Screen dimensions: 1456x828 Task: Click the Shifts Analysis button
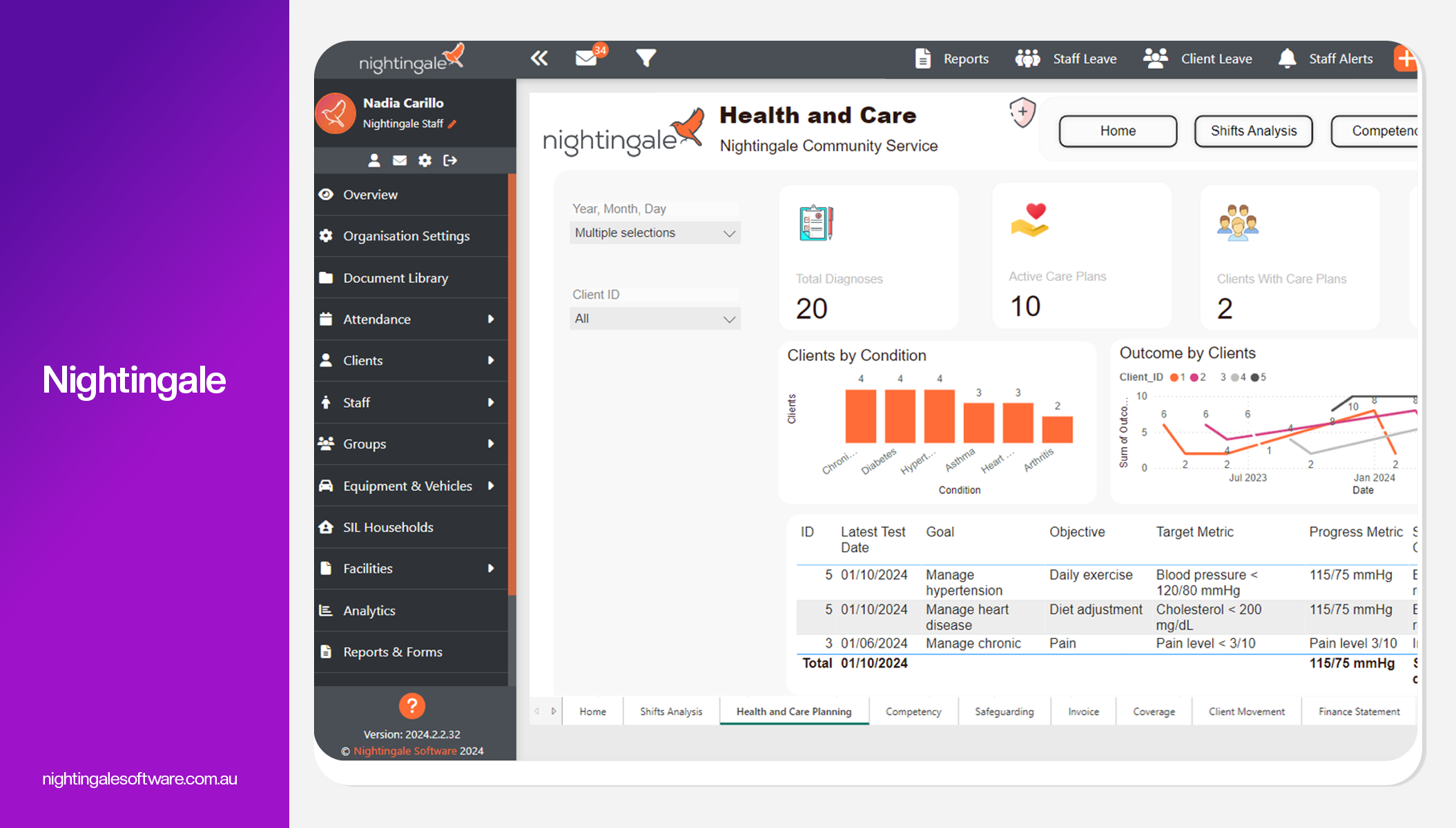pyautogui.click(x=1253, y=131)
